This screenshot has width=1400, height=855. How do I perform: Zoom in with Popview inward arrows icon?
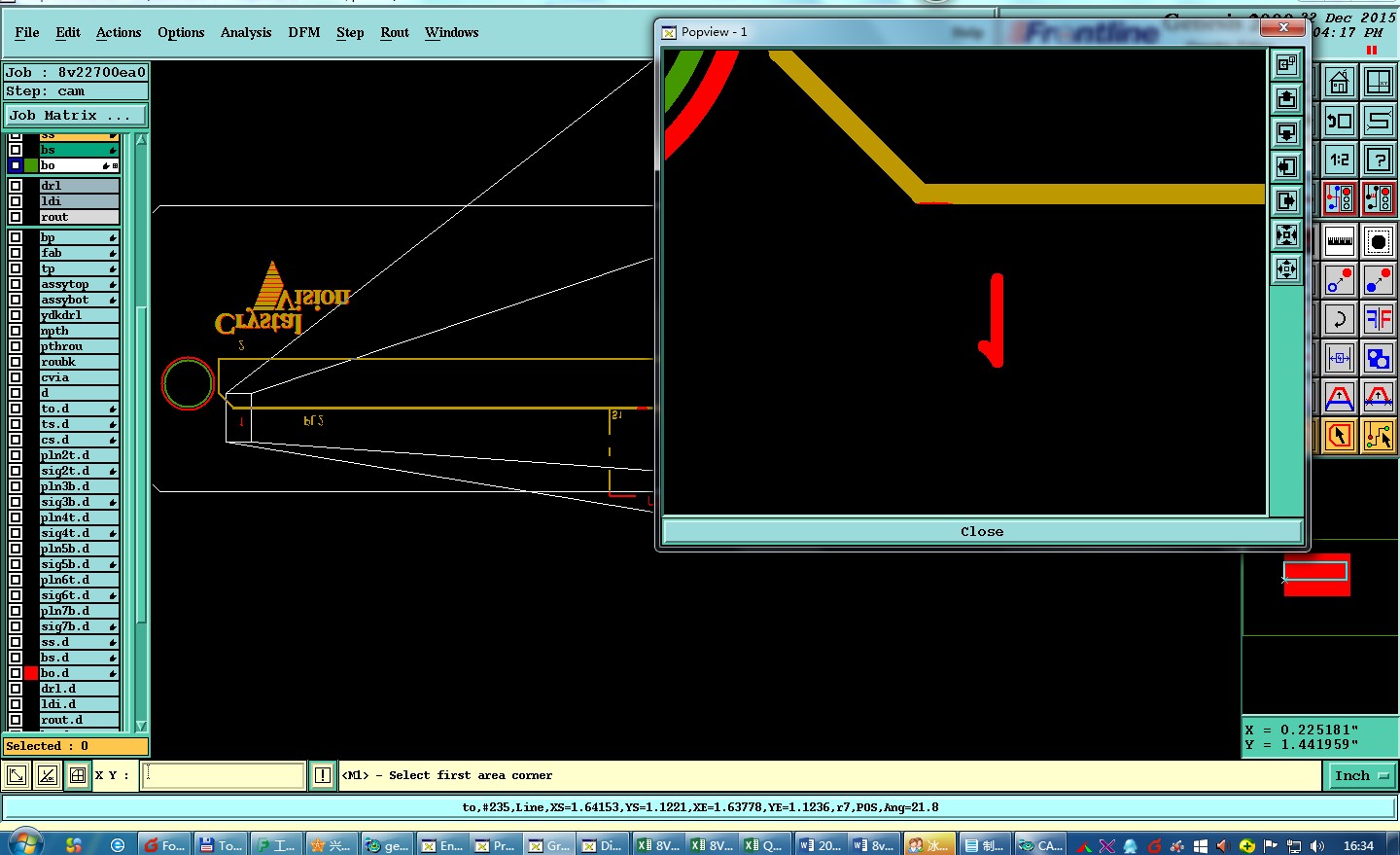pyautogui.click(x=1286, y=235)
